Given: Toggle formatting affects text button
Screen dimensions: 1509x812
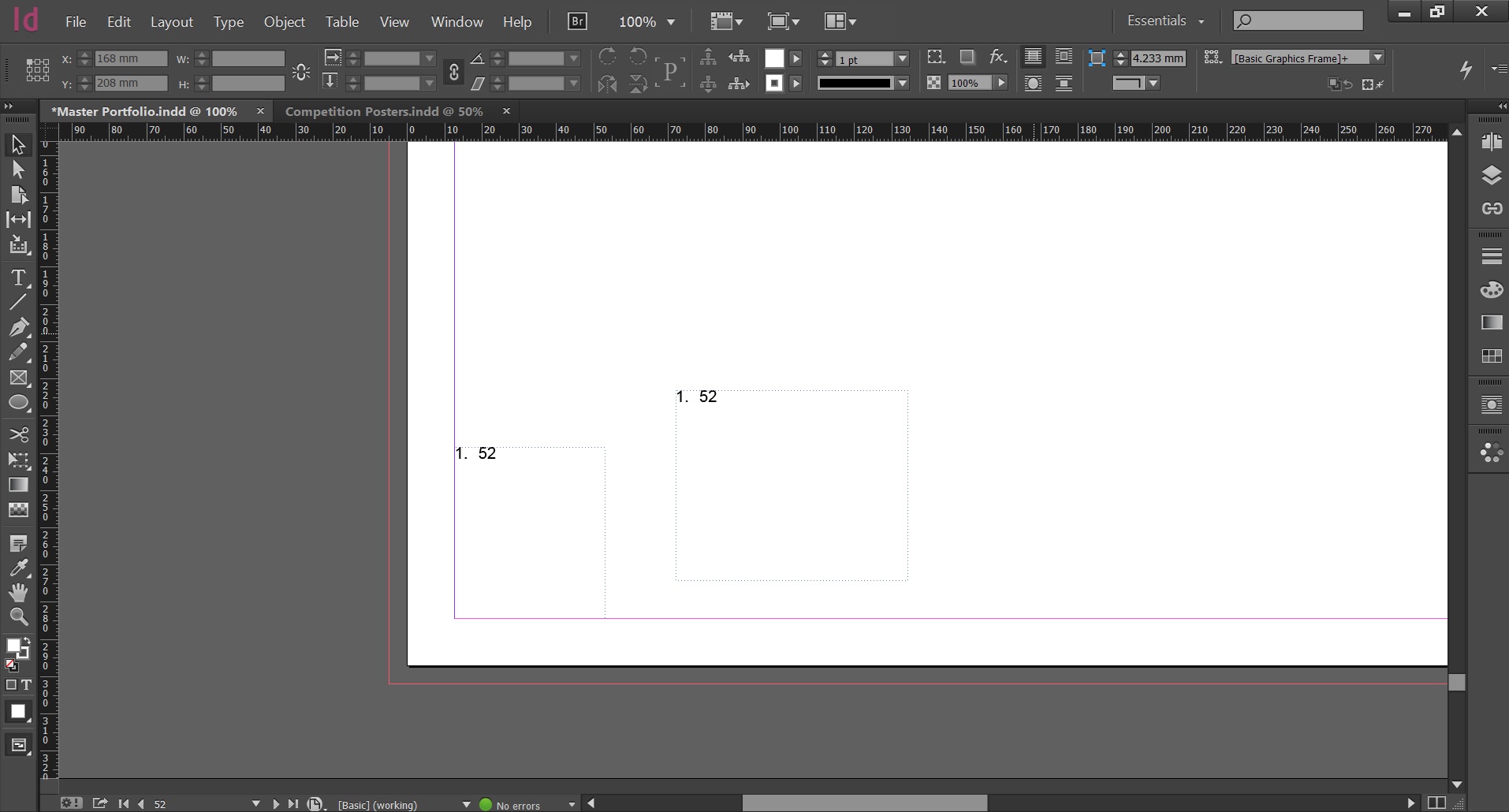Looking at the screenshot, I should tap(26, 685).
